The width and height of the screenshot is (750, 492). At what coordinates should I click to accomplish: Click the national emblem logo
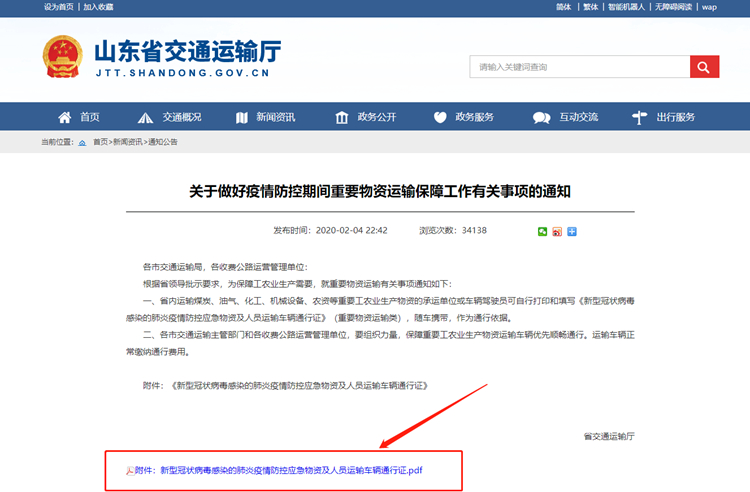pyautogui.click(x=62, y=56)
